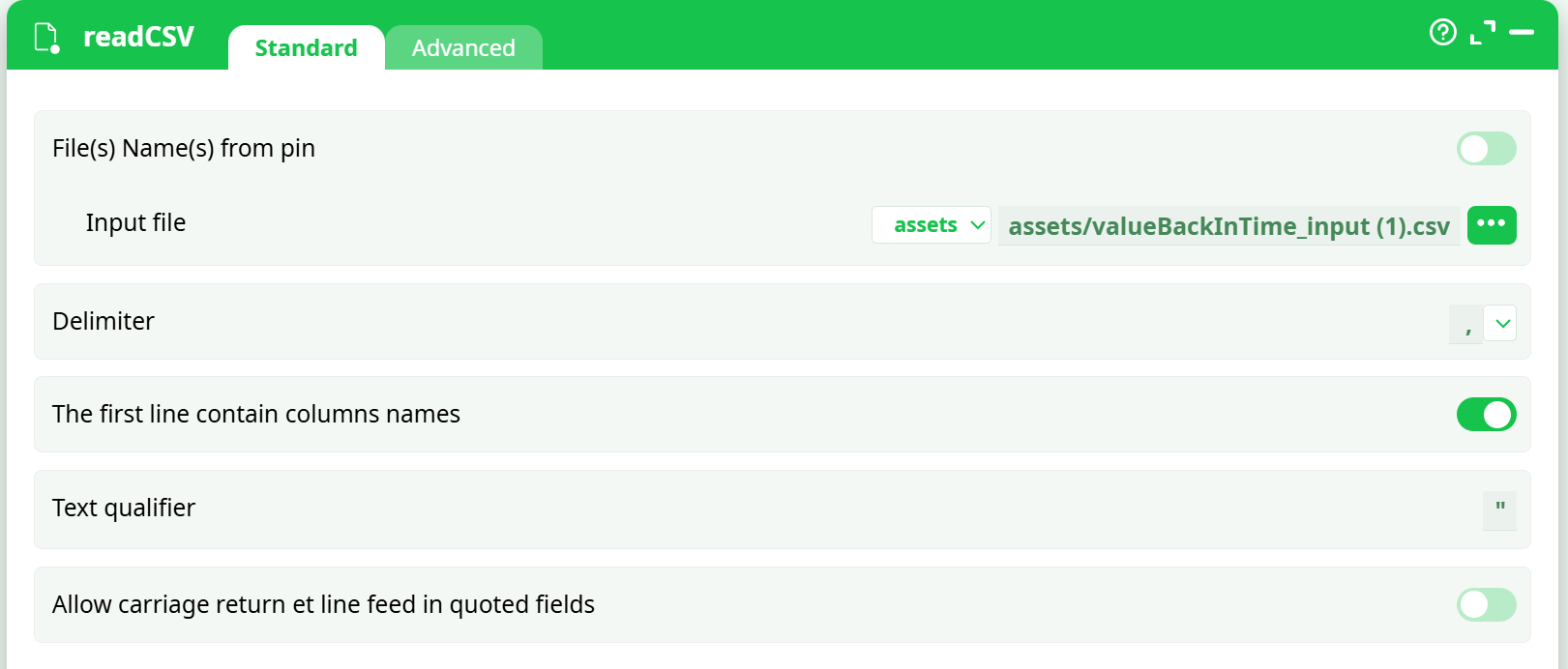Enable File(s) Name(s) from pin switch
This screenshot has width=1568, height=669.
click(x=1486, y=149)
